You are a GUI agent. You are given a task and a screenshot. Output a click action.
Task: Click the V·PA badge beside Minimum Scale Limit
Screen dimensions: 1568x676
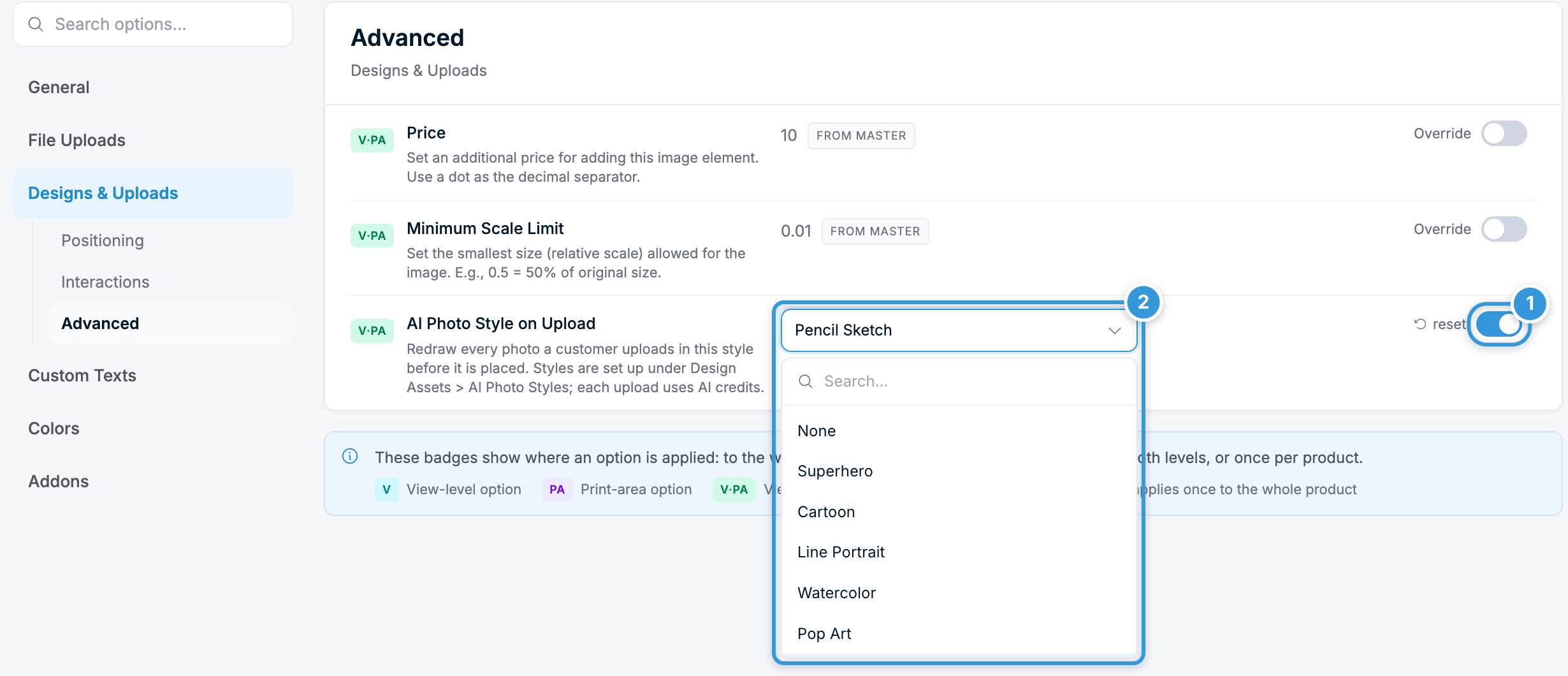[372, 236]
